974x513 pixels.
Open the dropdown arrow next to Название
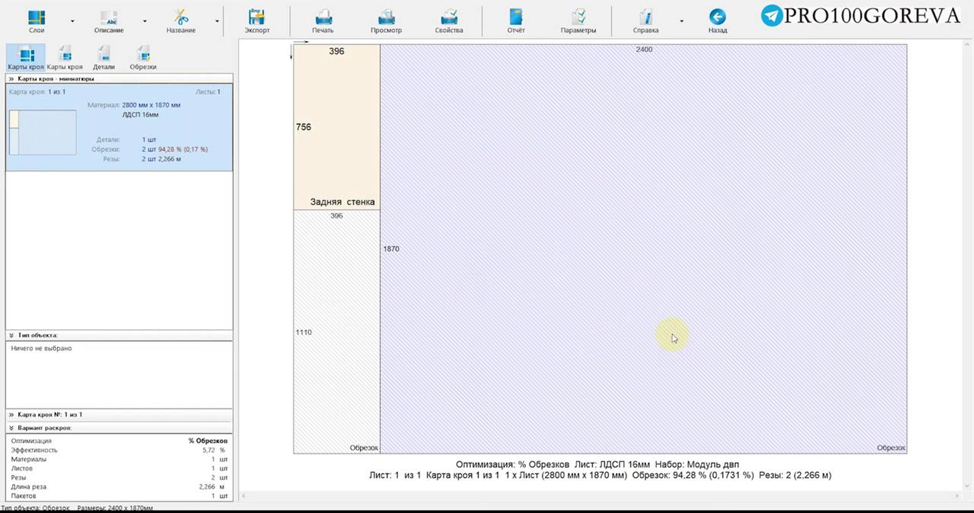[217, 21]
